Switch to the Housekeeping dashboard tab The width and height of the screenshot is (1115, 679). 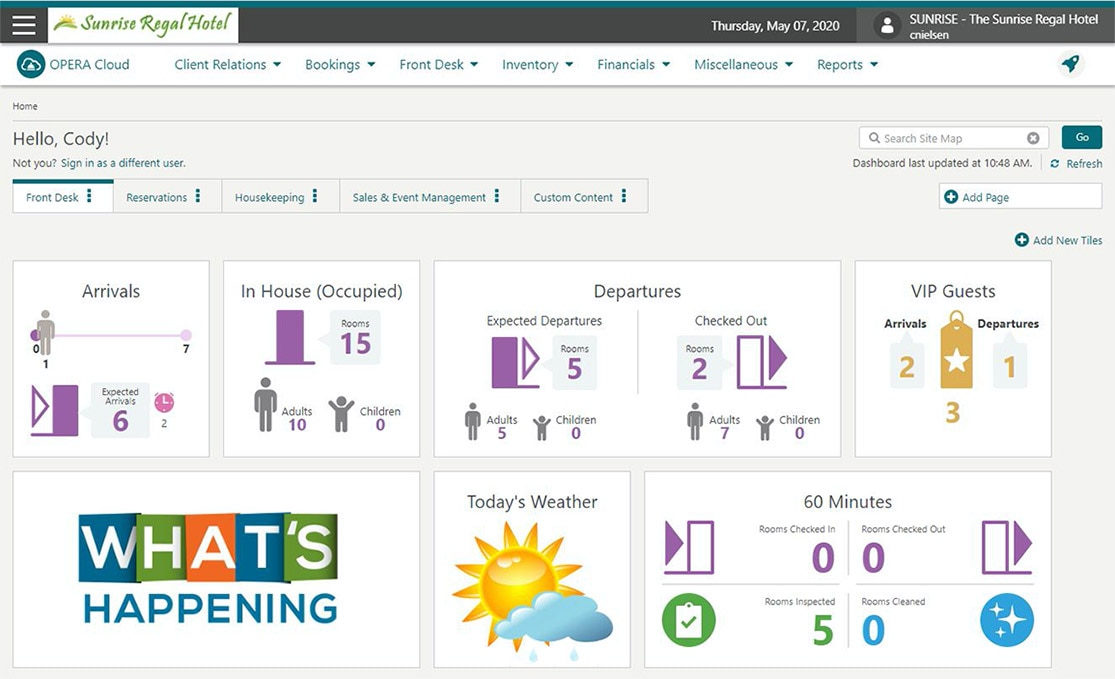[x=269, y=198]
